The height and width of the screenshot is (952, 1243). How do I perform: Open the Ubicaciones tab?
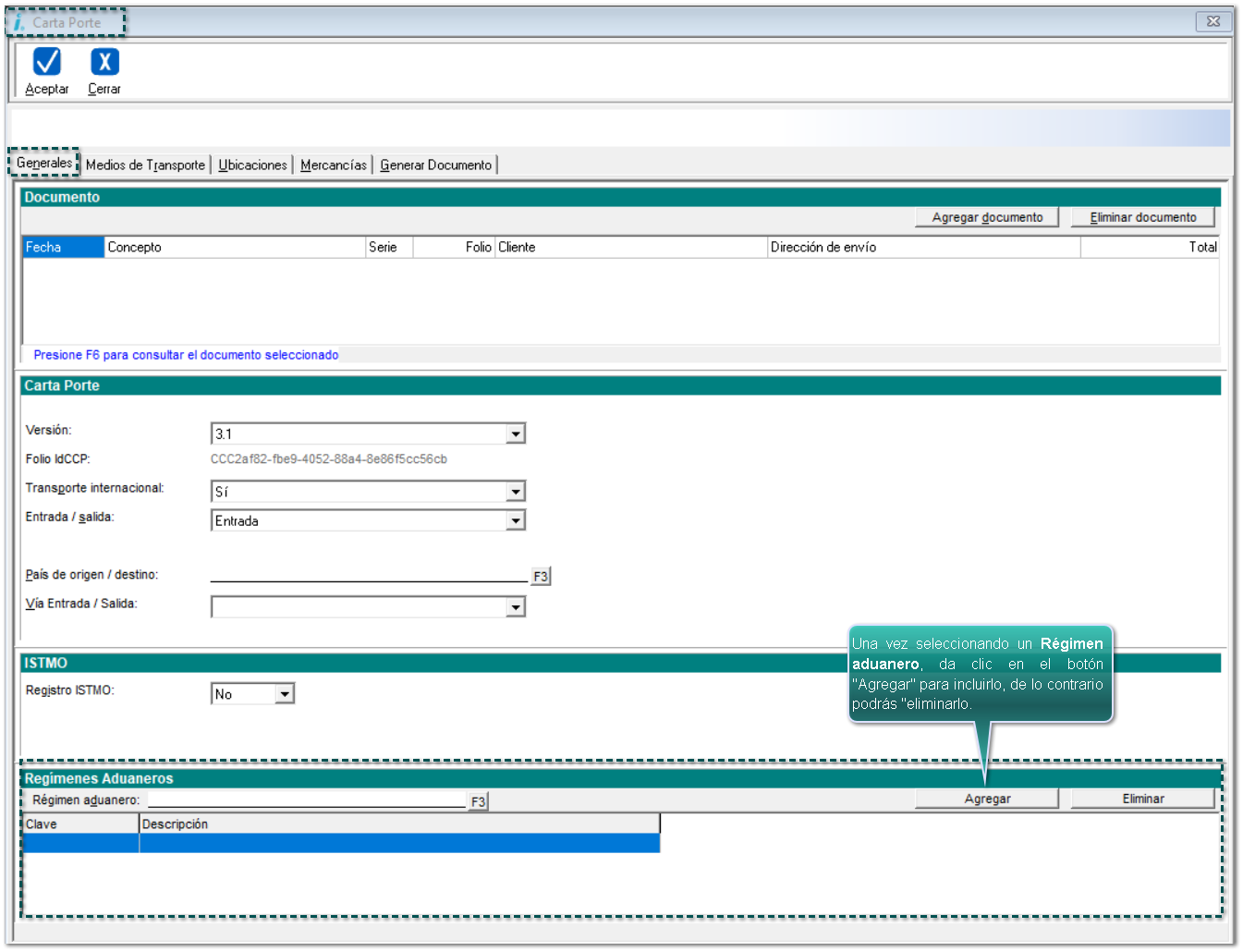pos(252,165)
